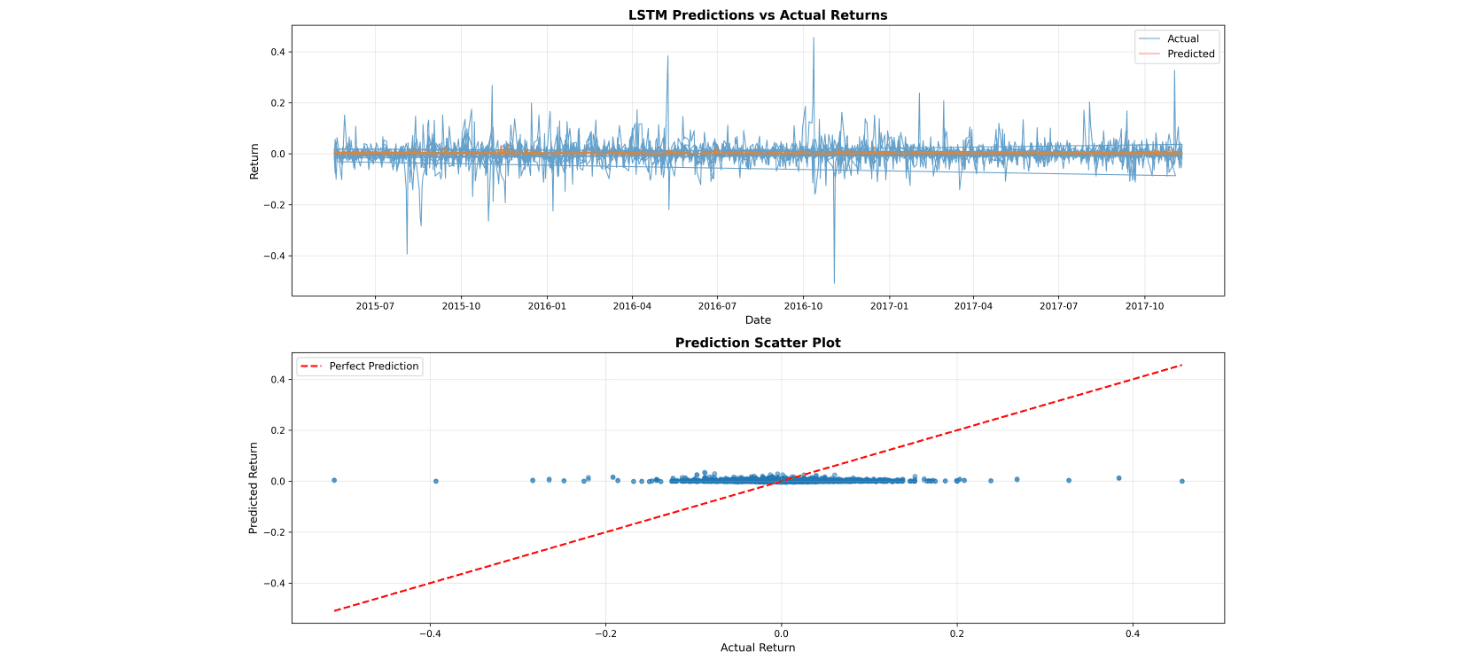This screenshot has height=661, width=1470.
Task: Click the "Return" y-axis label of top chart
Action: (x=254, y=161)
